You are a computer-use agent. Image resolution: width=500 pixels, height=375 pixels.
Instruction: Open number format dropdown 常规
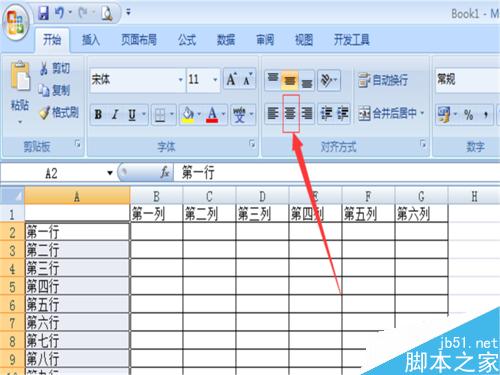pyautogui.click(x=467, y=80)
